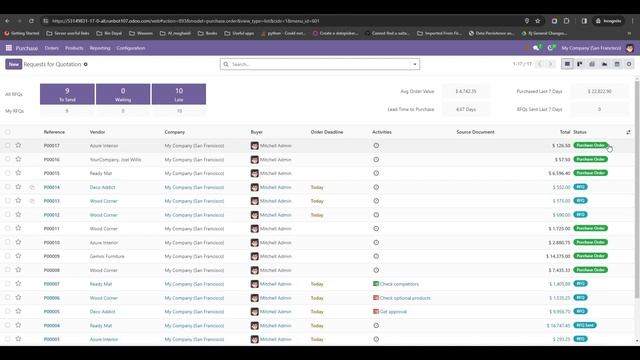Image resolution: width=640 pixels, height=360 pixels.
Task: Show hidden bookmarks overflow chevron
Action: [629, 33]
